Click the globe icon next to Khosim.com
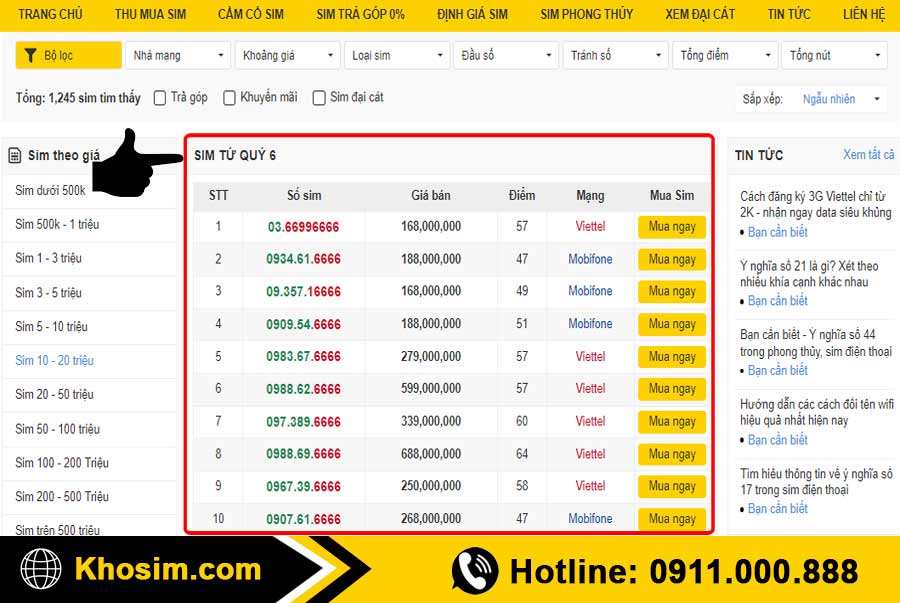 [41, 570]
